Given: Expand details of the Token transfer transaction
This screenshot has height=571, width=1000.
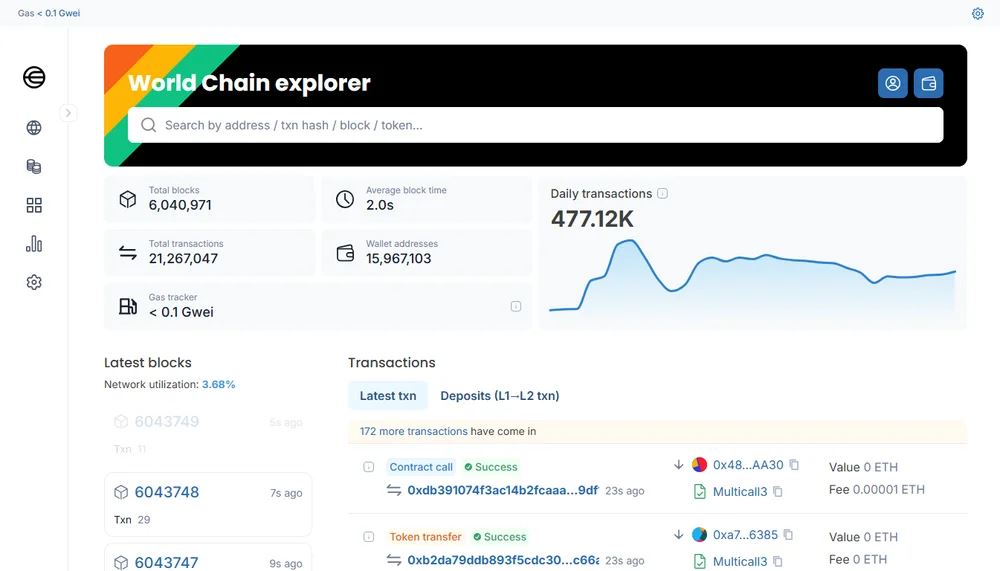Looking at the screenshot, I should tap(368, 537).
